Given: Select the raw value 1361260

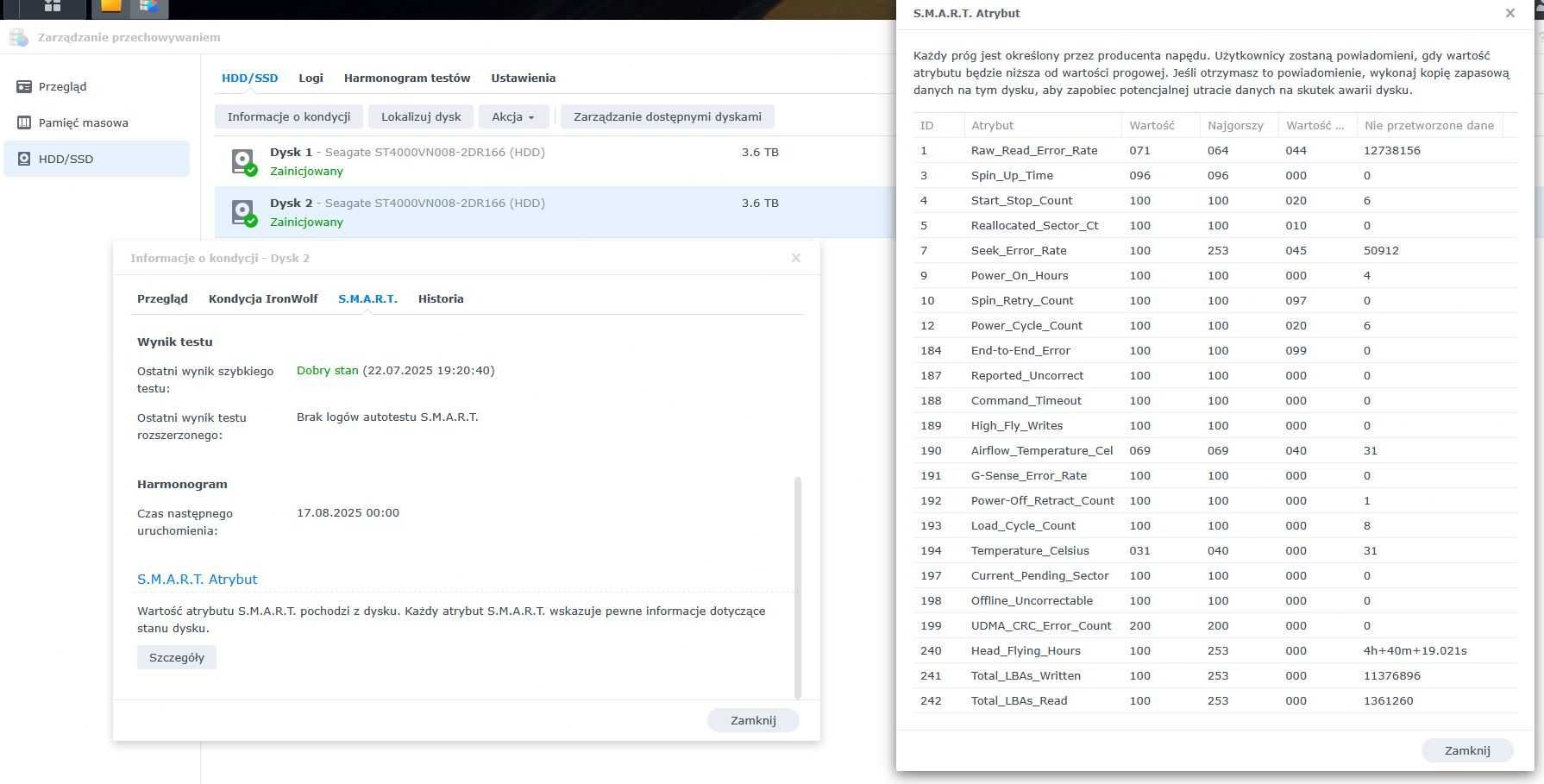Looking at the screenshot, I should click(x=1388, y=700).
